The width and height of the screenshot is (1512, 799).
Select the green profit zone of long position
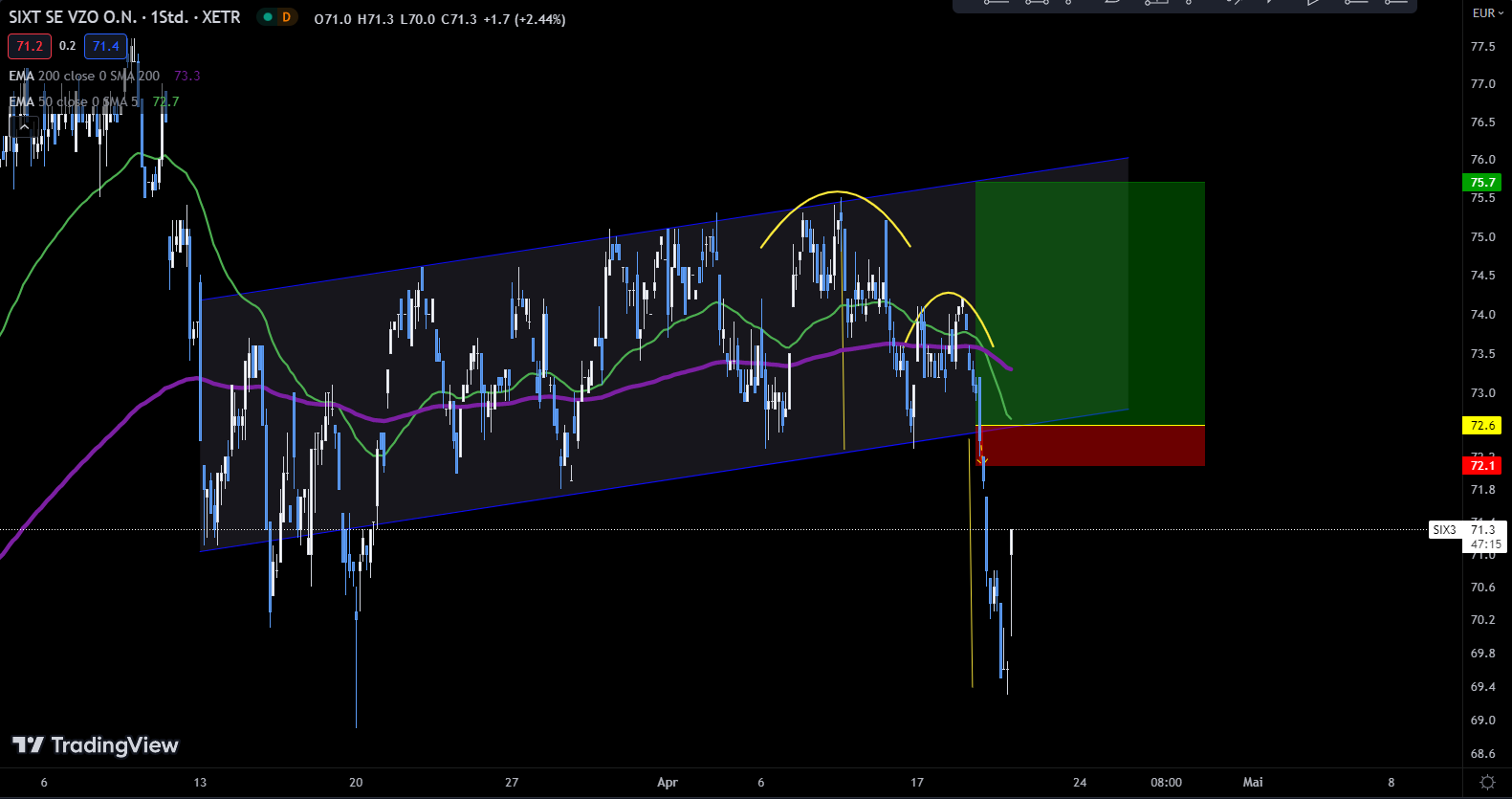point(1089,303)
